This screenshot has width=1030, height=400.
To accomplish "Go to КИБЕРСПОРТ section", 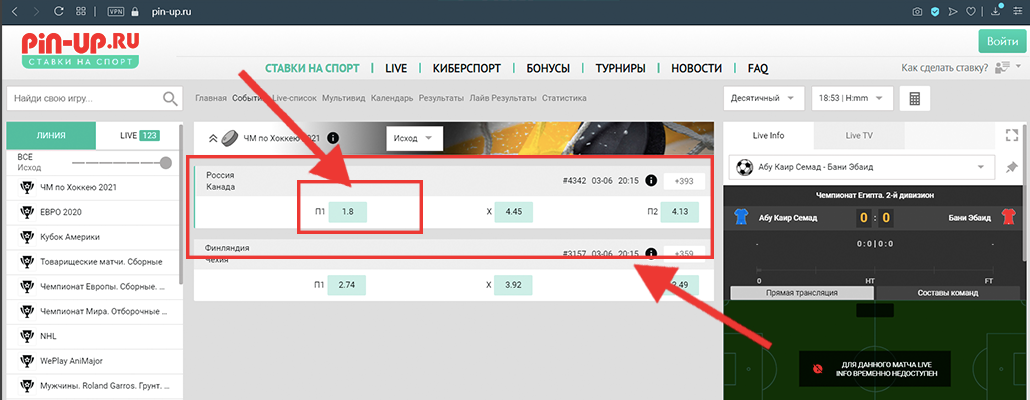I will coord(466,68).
